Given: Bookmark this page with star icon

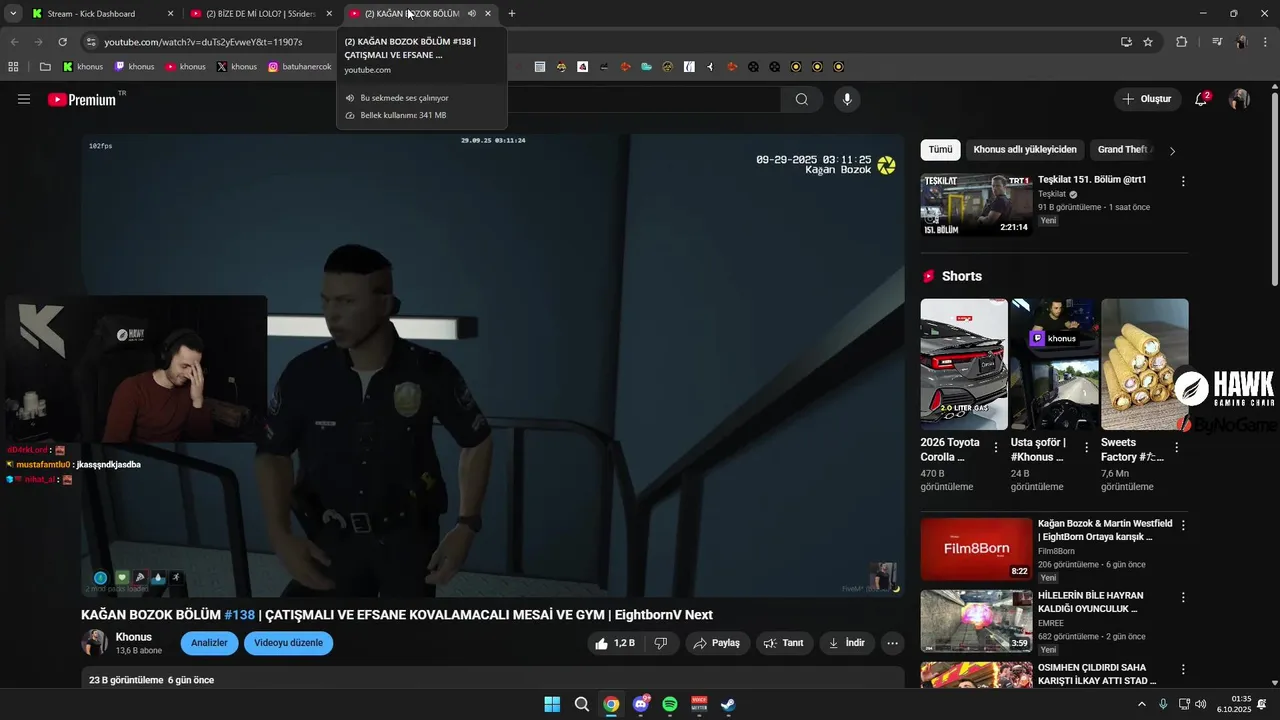Looking at the screenshot, I should [1148, 42].
